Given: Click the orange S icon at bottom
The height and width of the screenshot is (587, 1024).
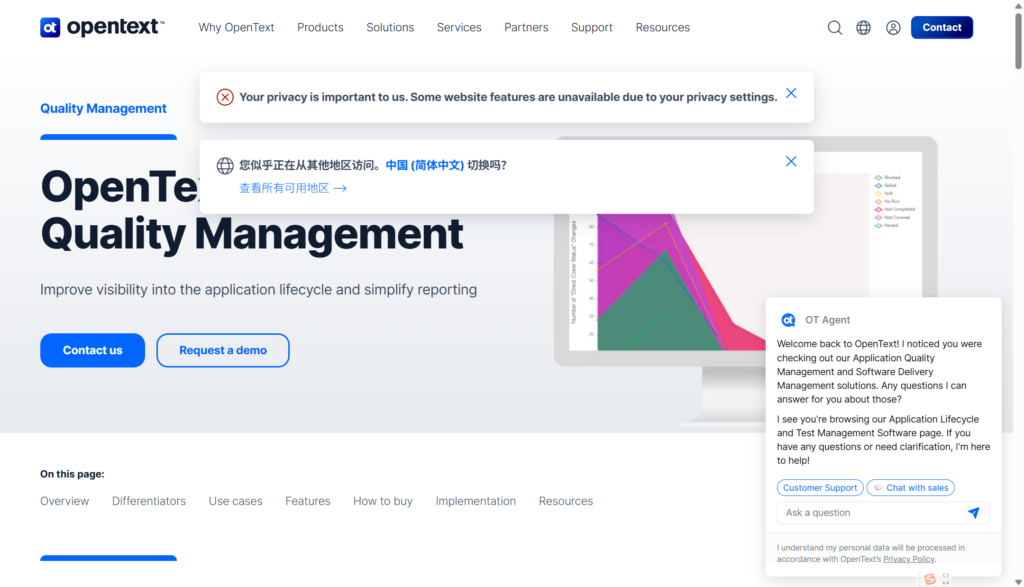Looking at the screenshot, I should pyautogui.click(x=930, y=579).
